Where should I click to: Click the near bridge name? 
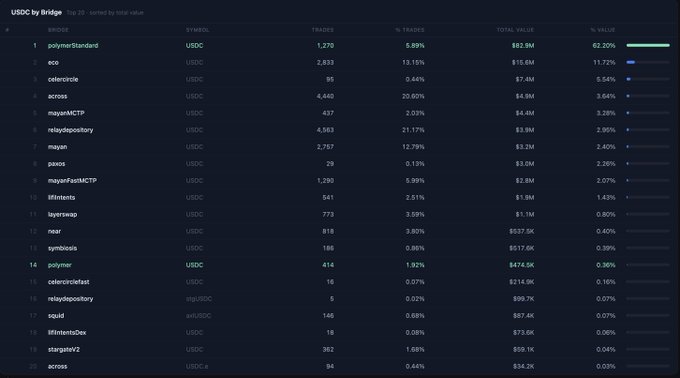click(54, 231)
